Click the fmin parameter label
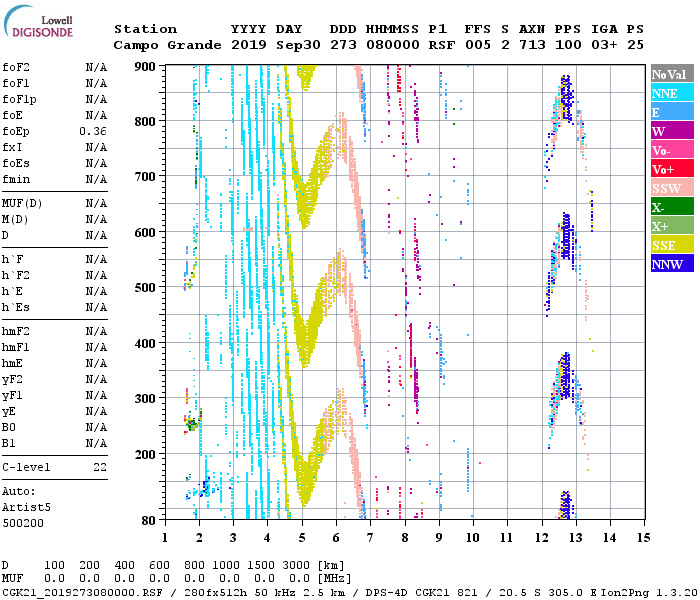The height and width of the screenshot is (600, 700). (x=16, y=179)
